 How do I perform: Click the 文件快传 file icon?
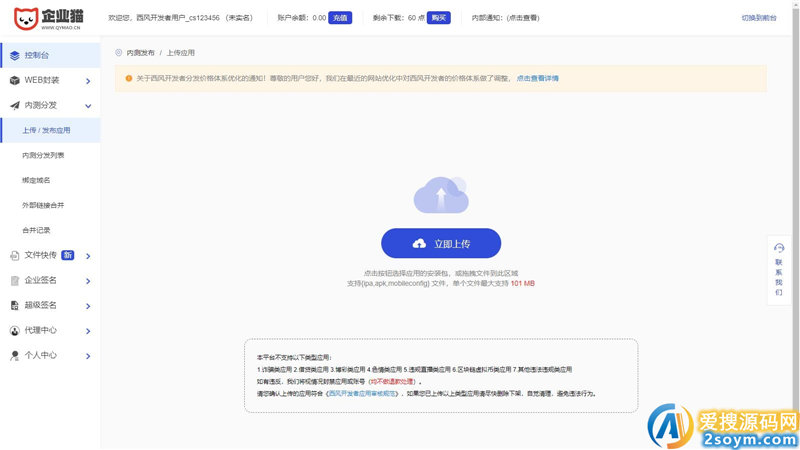(14, 255)
